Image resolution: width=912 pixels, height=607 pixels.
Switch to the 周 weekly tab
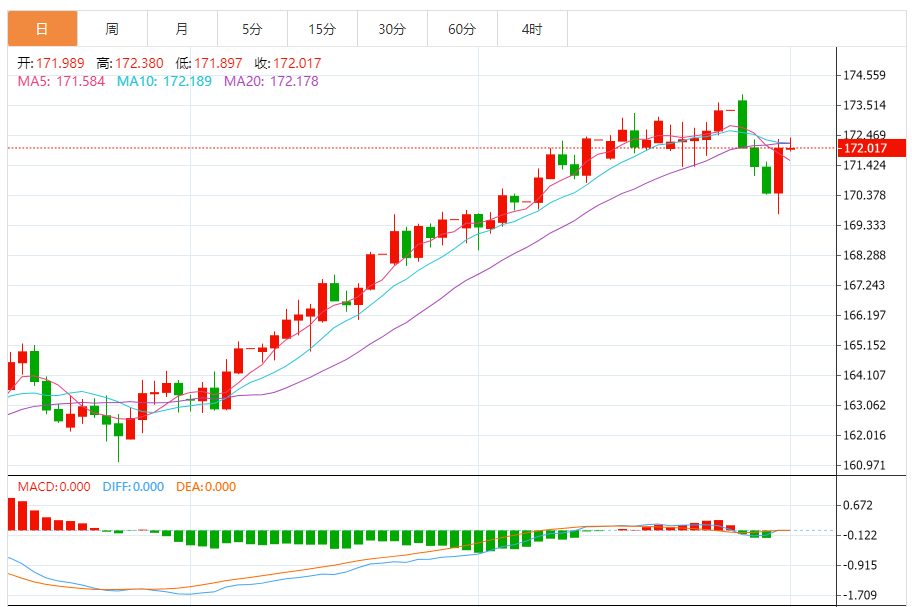click(112, 29)
